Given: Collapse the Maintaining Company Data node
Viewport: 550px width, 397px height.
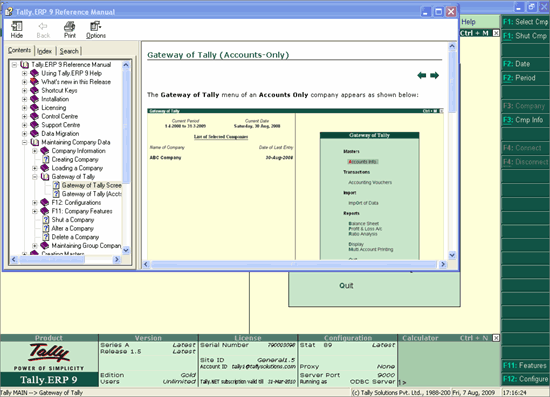Looking at the screenshot, I should pyautogui.click(x=24, y=142).
